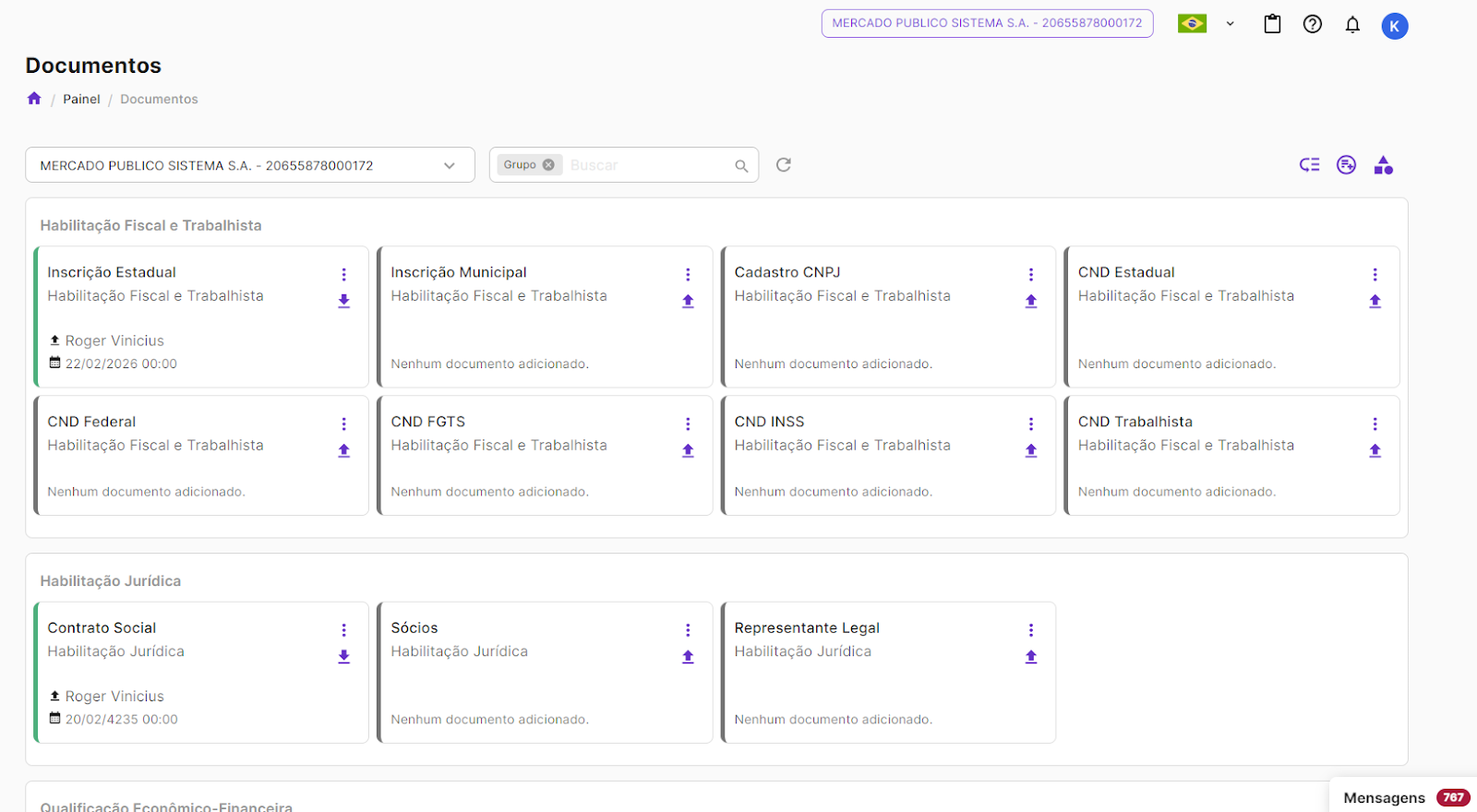The width and height of the screenshot is (1477, 812).
Task: Upload a document for Representante Legal
Action: (1031, 657)
